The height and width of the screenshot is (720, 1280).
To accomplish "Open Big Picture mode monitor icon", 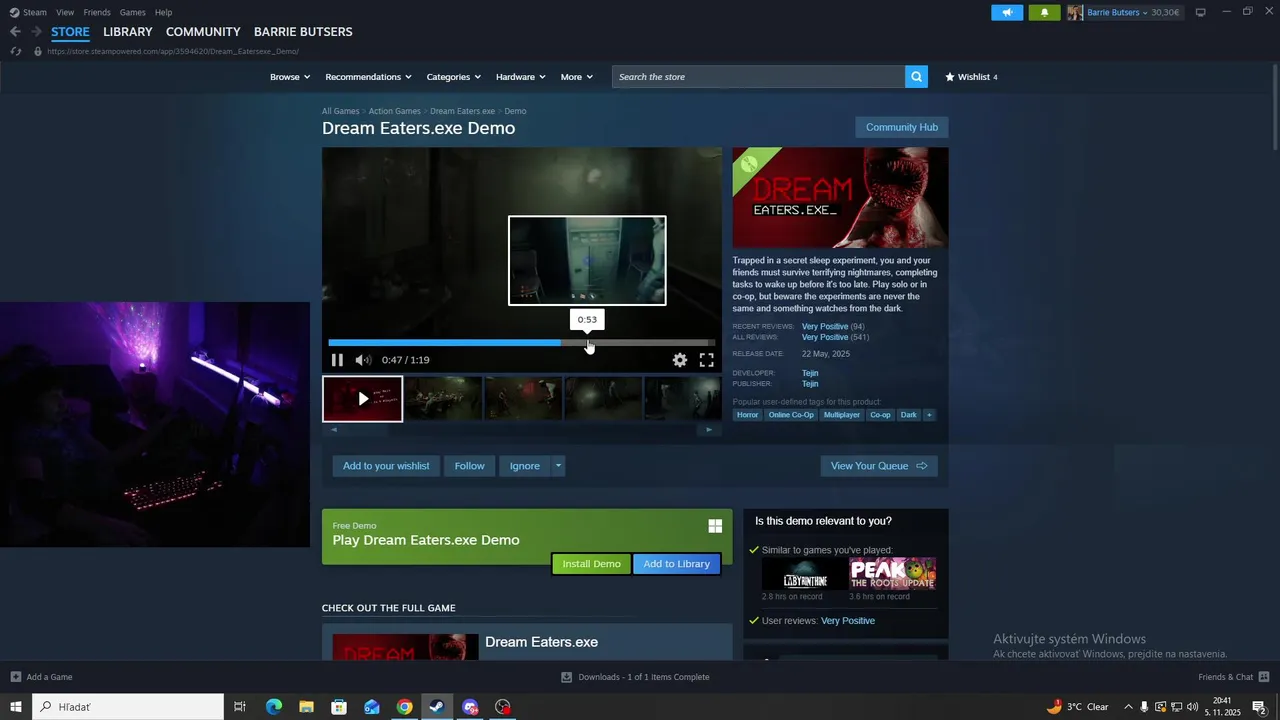I will [x=1201, y=12].
